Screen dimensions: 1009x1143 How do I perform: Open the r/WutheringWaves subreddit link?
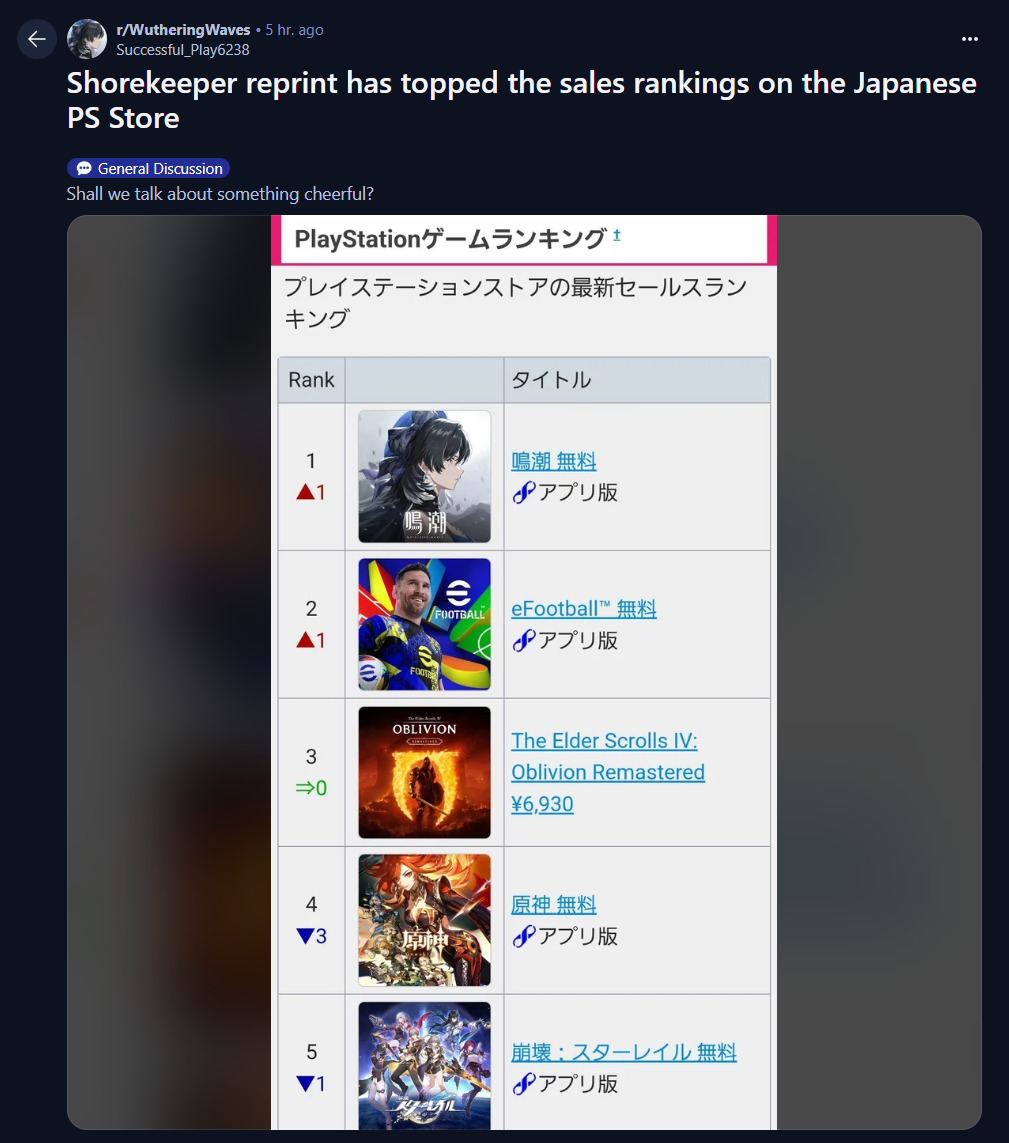[183, 30]
